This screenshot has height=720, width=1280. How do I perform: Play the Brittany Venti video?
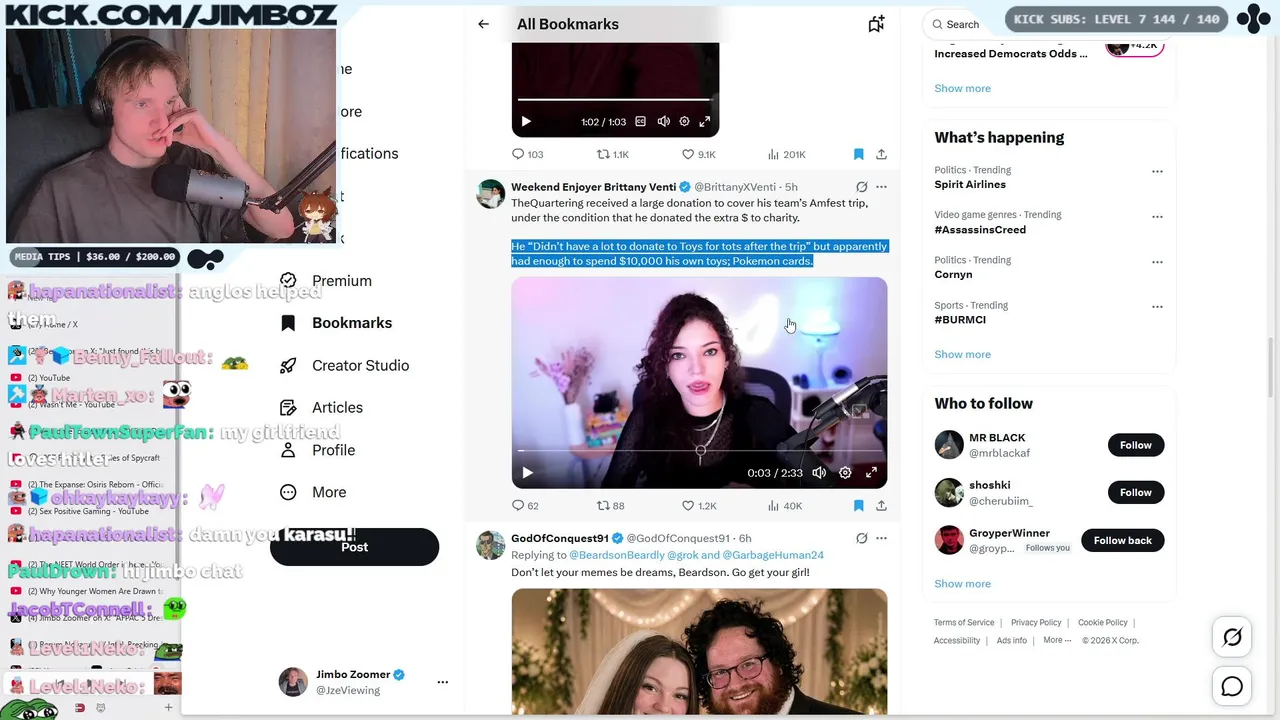tap(527, 473)
